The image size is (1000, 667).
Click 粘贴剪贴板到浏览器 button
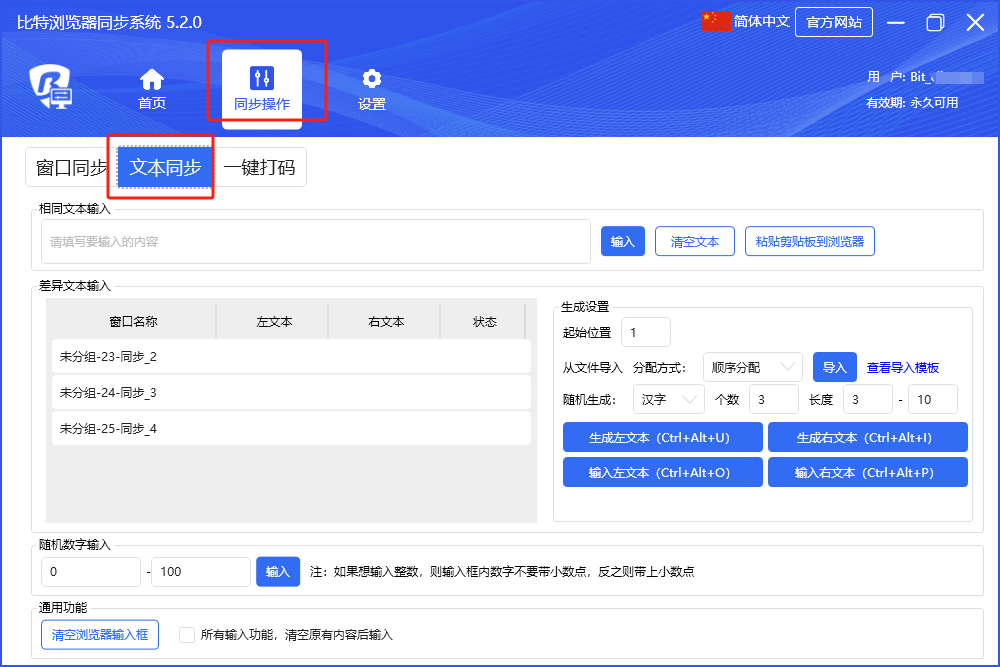tap(809, 241)
